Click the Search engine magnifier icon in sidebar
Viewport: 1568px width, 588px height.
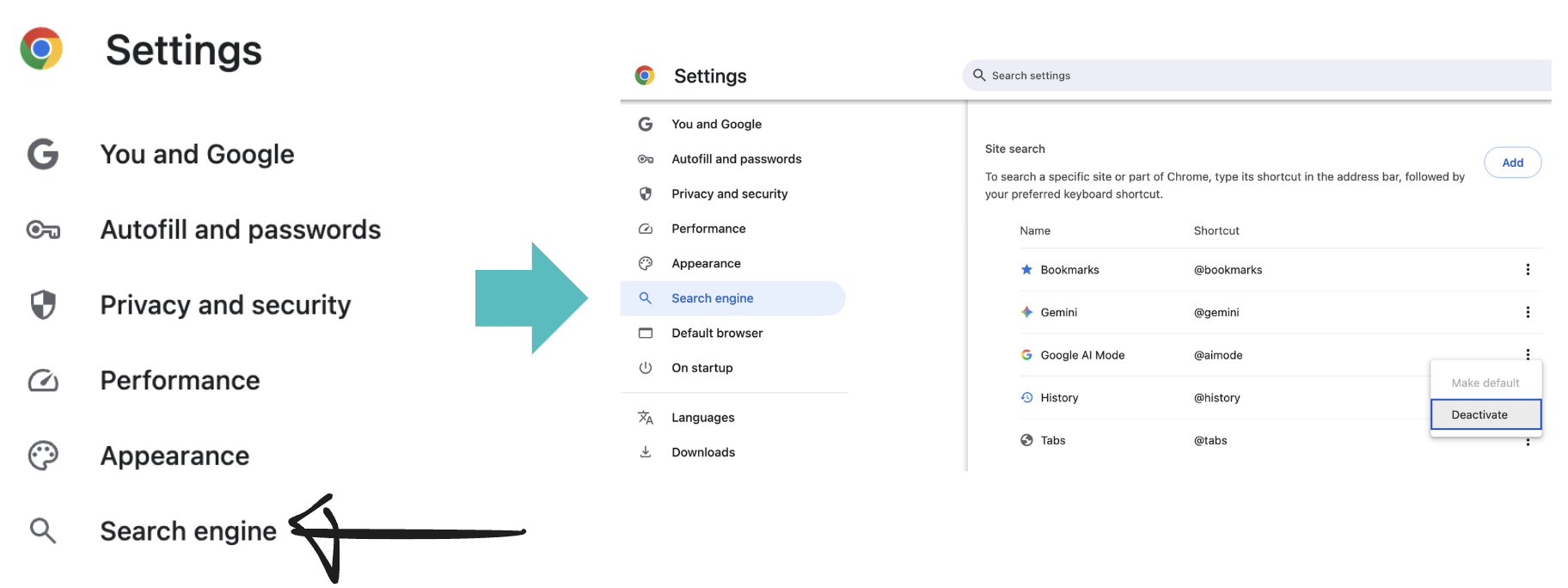[x=645, y=298]
